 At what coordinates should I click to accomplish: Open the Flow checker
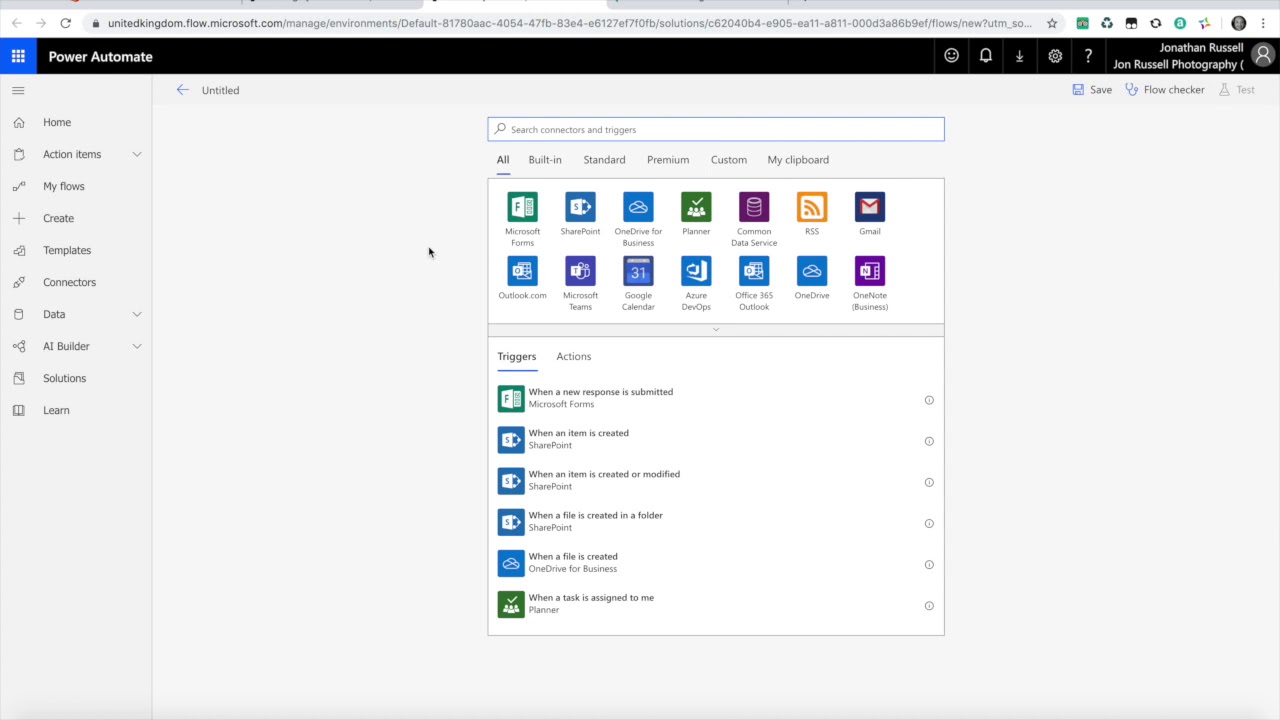click(x=1165, y=90)
